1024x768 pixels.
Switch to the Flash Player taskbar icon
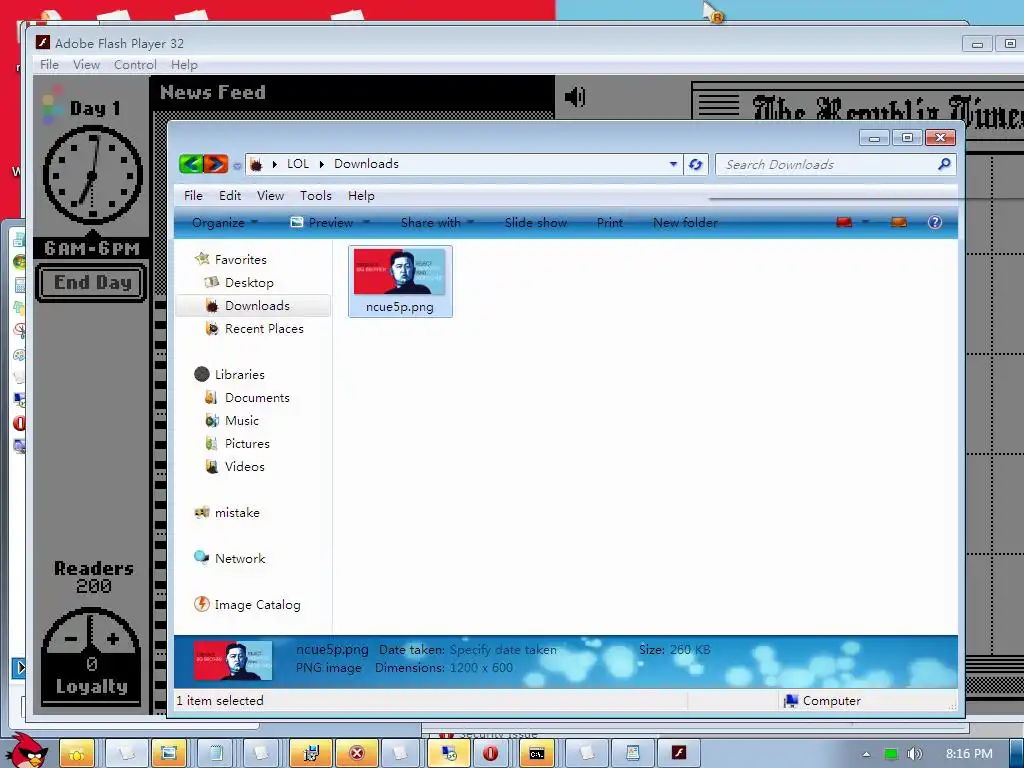pos(679,754)
